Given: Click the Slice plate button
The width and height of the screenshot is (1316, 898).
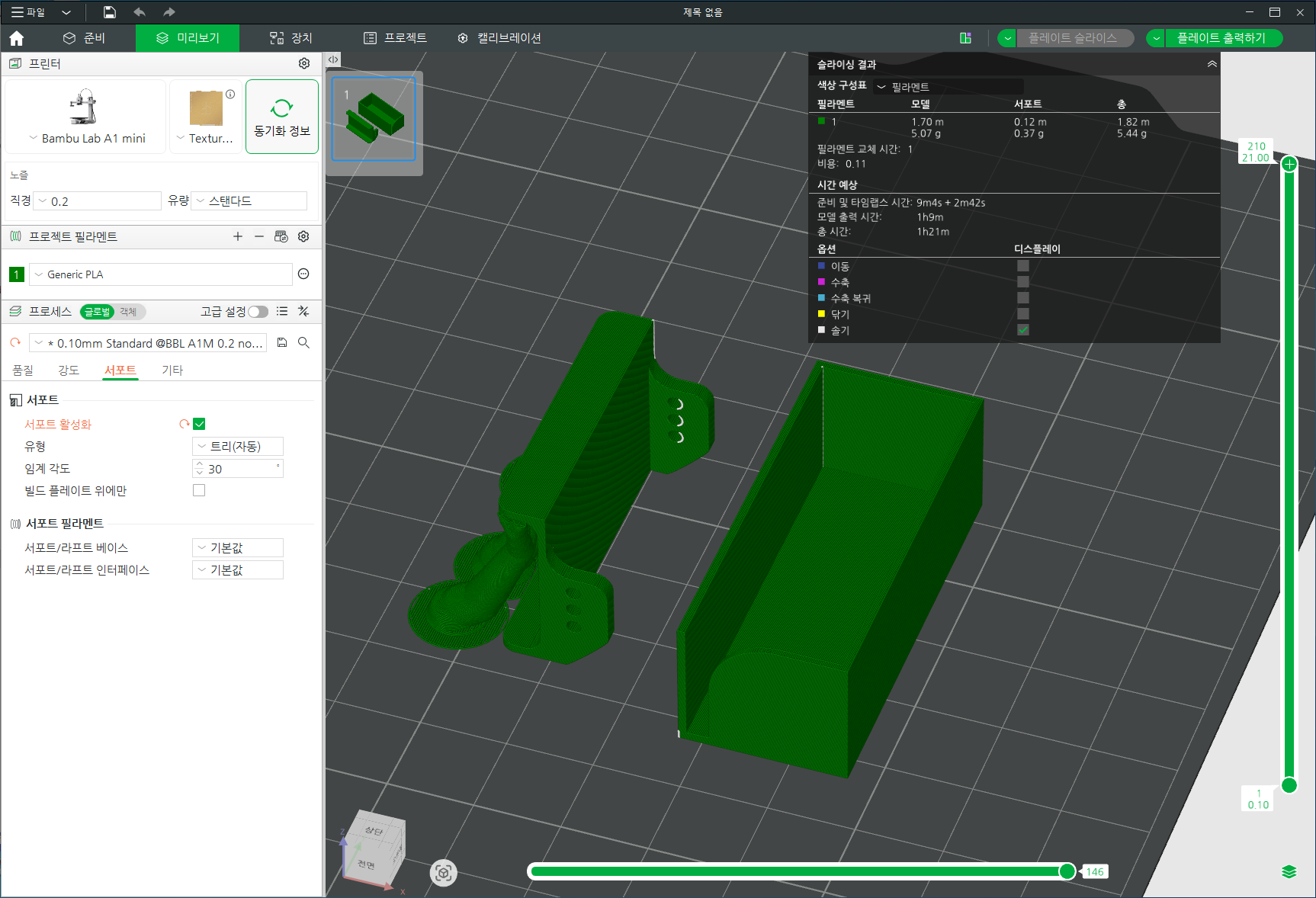Looking at the screenshot, I should (x=1074, y=38).
